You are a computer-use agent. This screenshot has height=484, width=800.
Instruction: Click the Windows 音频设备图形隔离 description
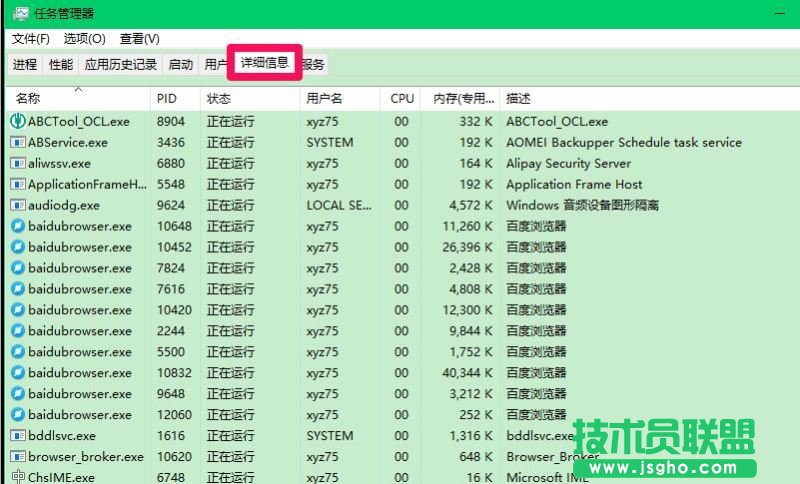coord(582,205)
